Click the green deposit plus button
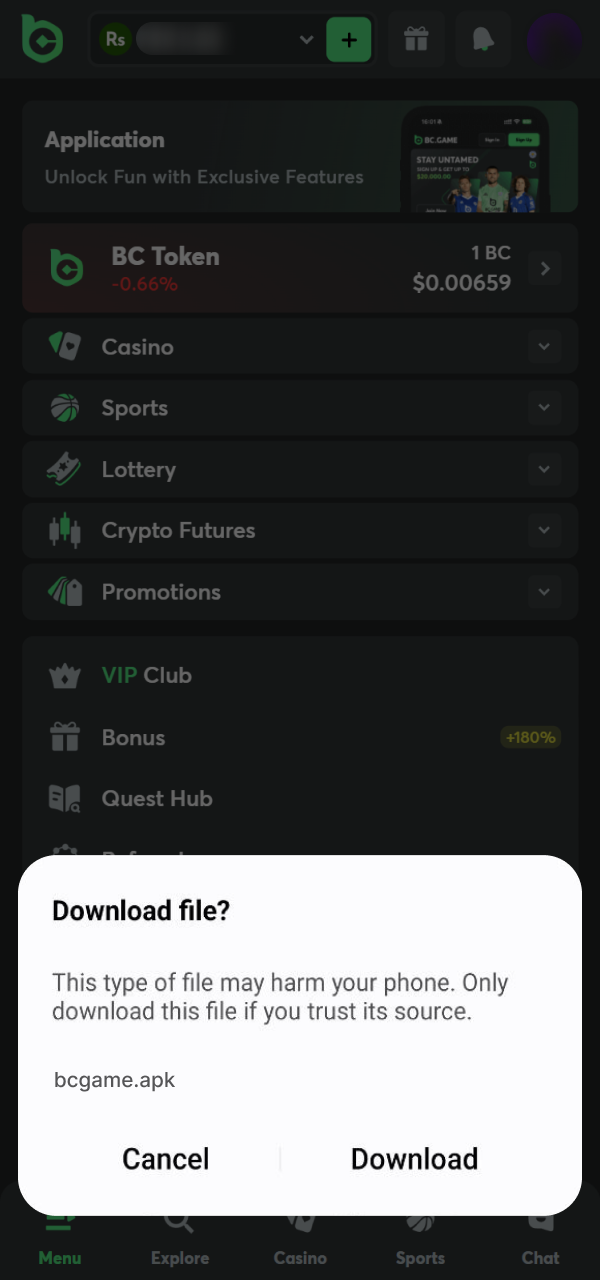Viewport: 600px width, 1280px height. [x=350, y=40]
